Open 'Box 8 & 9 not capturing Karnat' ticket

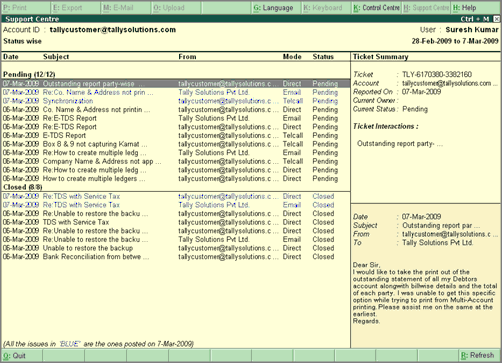(176, 144)
